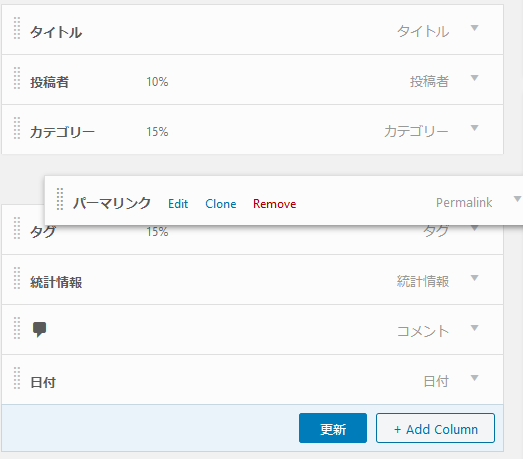Click drag handle of 統計情報 column
This screenshot has height=459, width=523.
pyautogui.click(x=17, y=278)
